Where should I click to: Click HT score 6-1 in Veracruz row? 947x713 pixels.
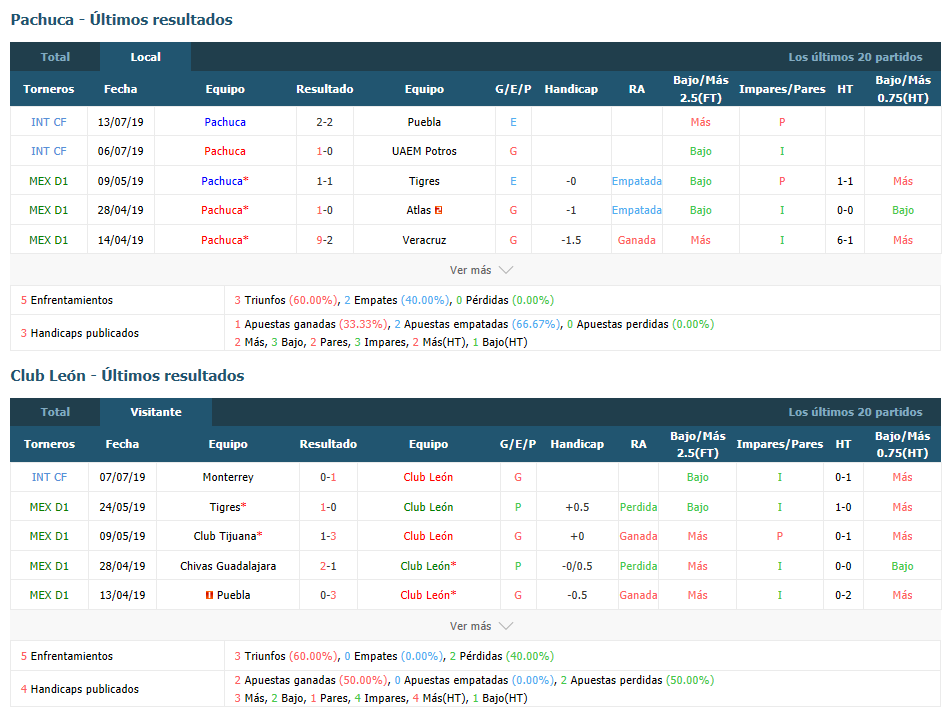point(844,240)
